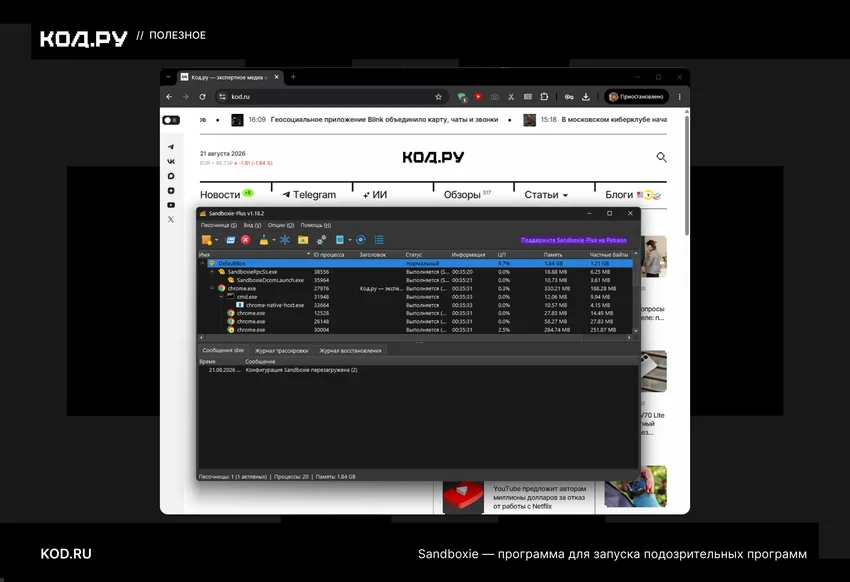Click the Sandboxie horizontal scrollbar
850x582 pixels.
[x=415, y=337]
